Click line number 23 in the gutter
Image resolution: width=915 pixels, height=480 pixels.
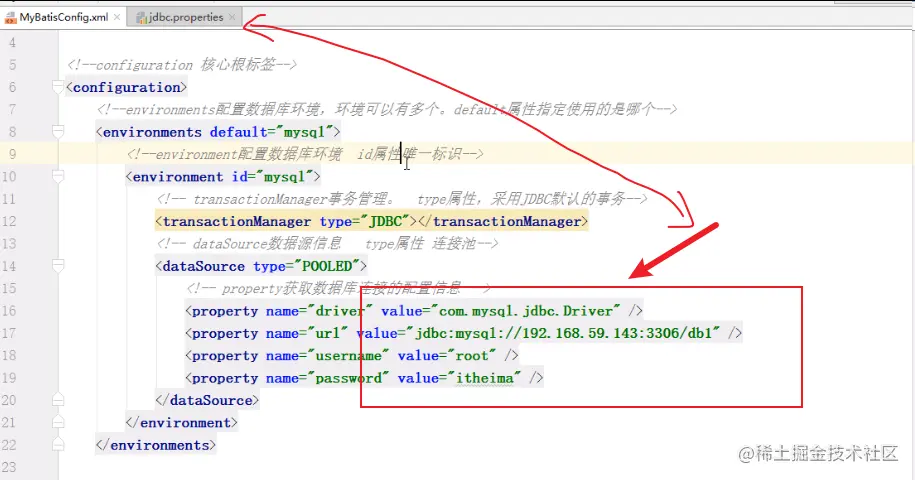(x=9, y=467)
